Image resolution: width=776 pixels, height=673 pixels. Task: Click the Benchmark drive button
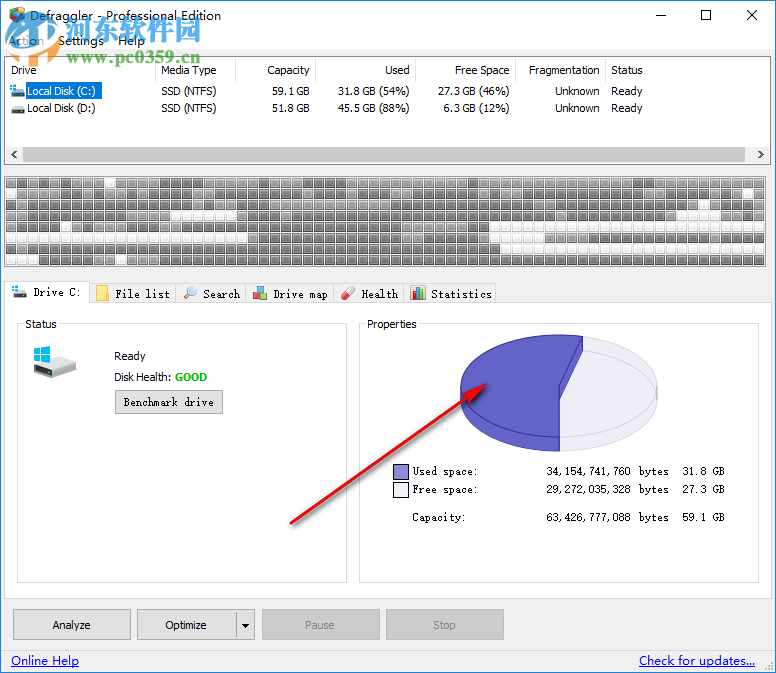pyautogui.click(x=169, y=402)
